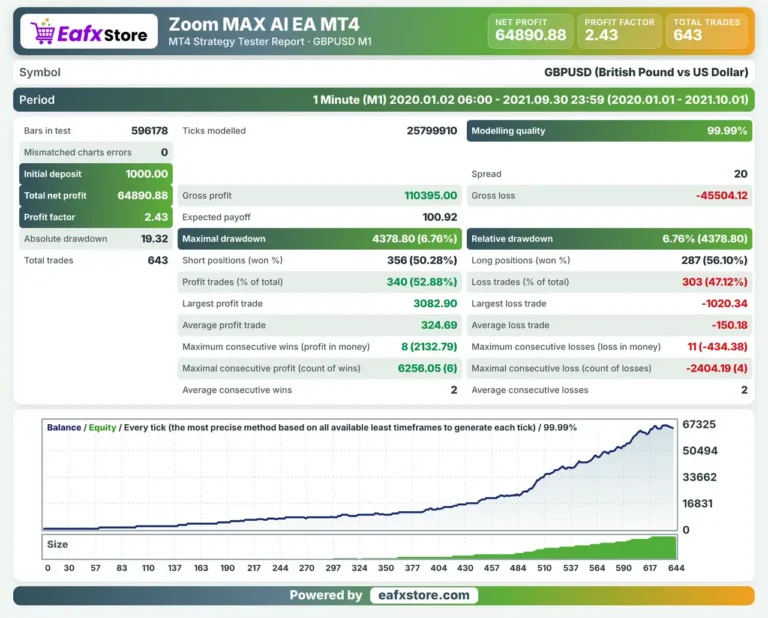Click the Expected payoff value 100.92

[x=440, y=217]
